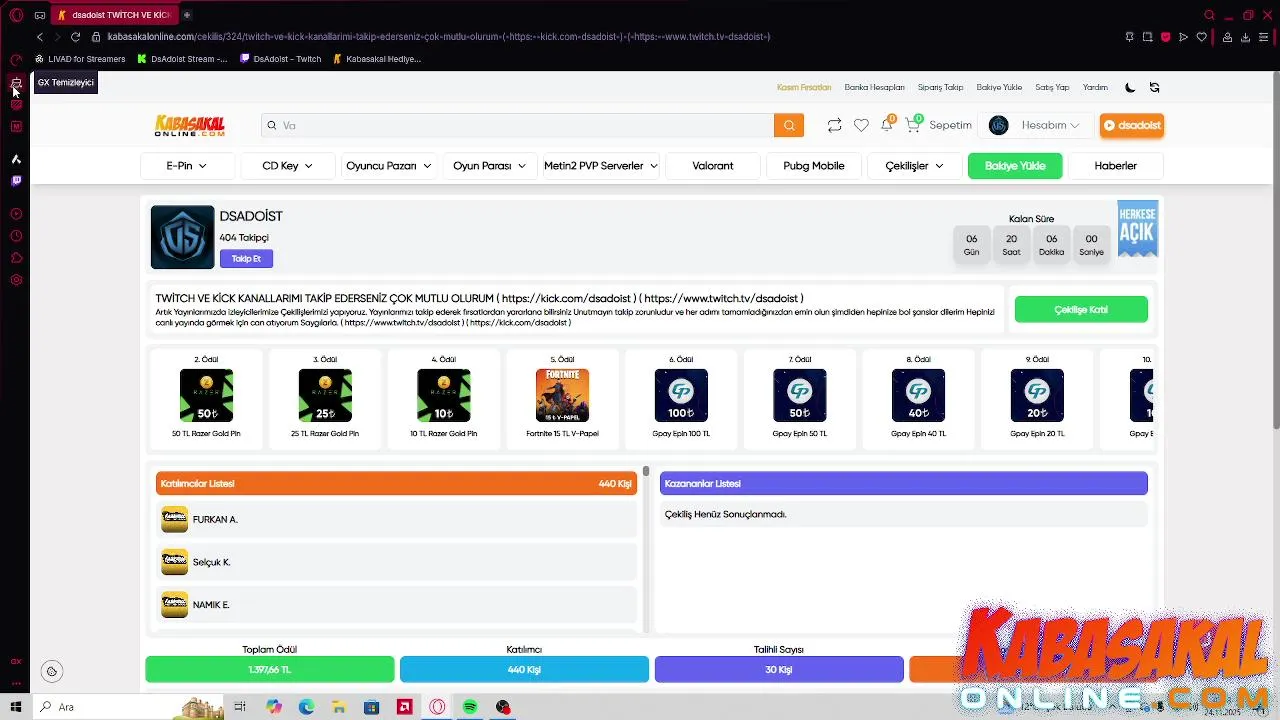Click the orange dsadoist stream button
This screenshot has width=1280, height=720.
coord(1132,125)
